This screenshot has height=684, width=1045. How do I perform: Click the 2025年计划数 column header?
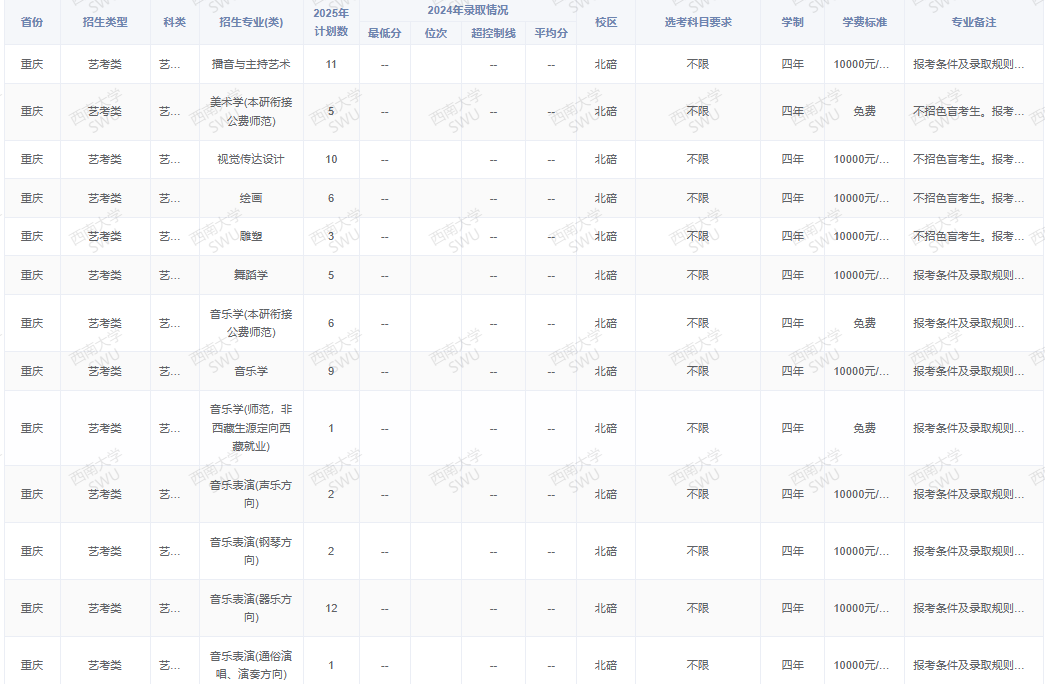(331, 22)
